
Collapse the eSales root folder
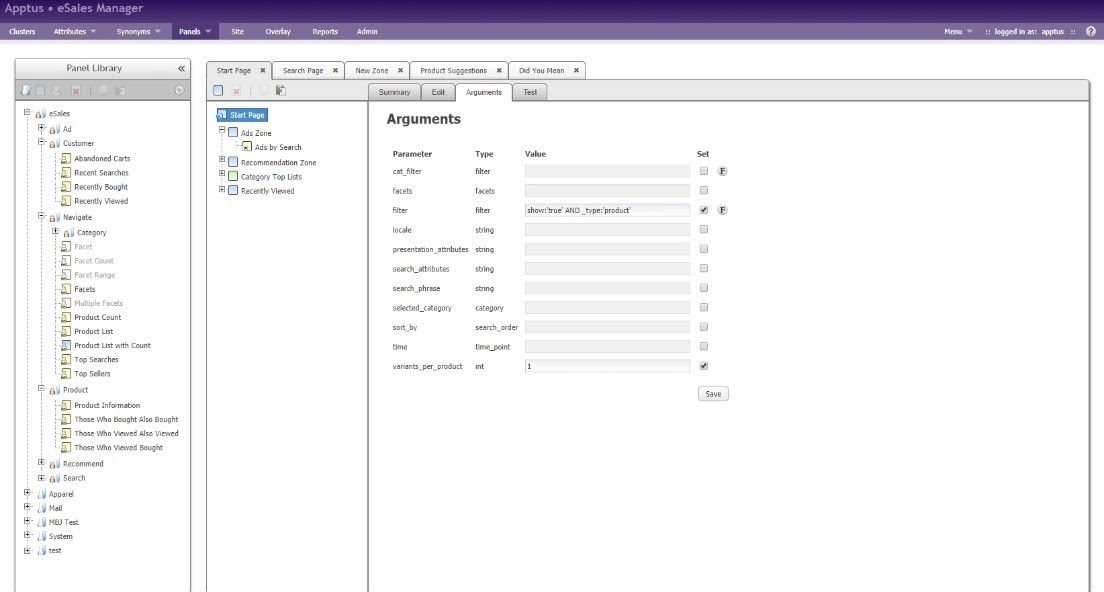click(x=27, y=113)
